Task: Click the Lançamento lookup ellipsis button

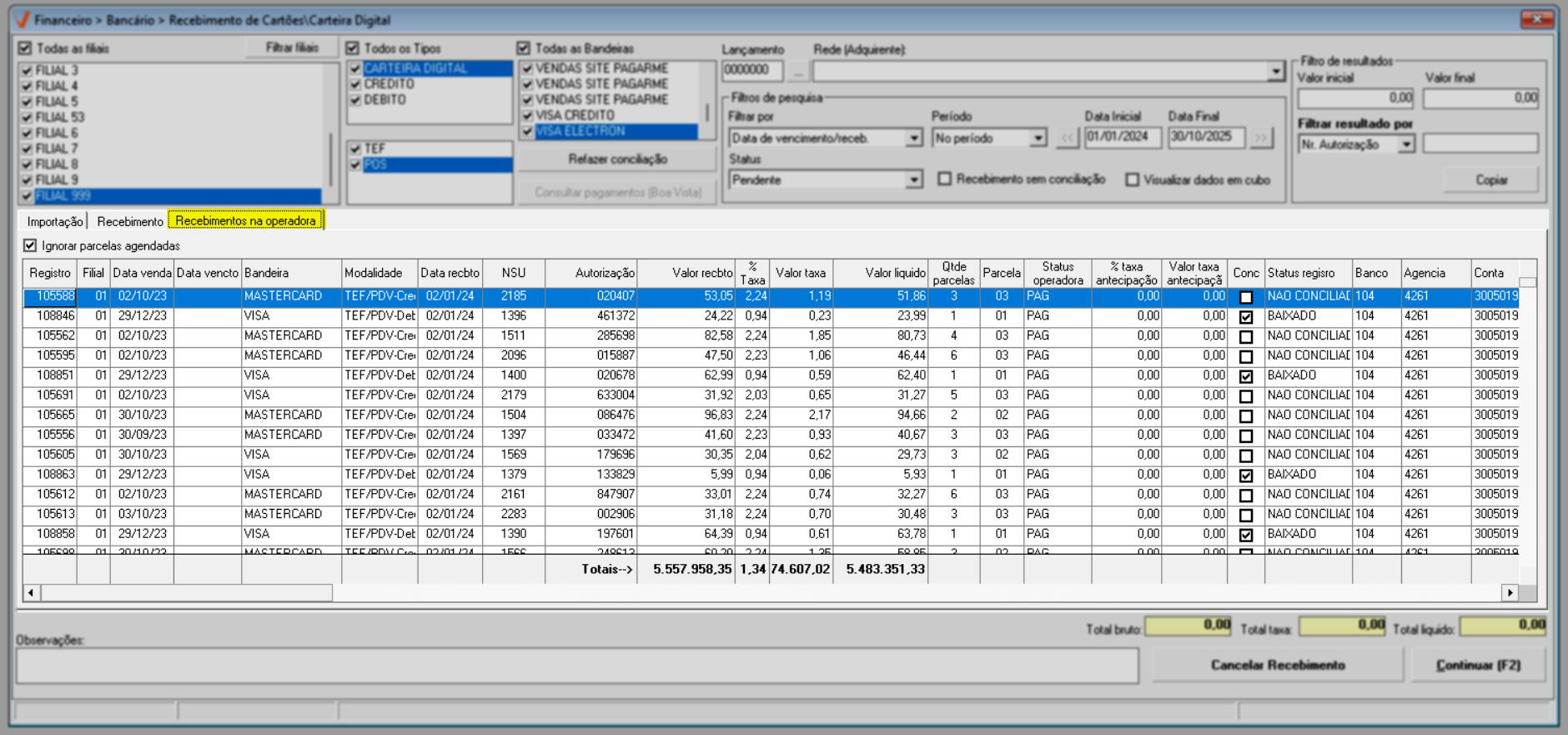Action: [798, 72]
